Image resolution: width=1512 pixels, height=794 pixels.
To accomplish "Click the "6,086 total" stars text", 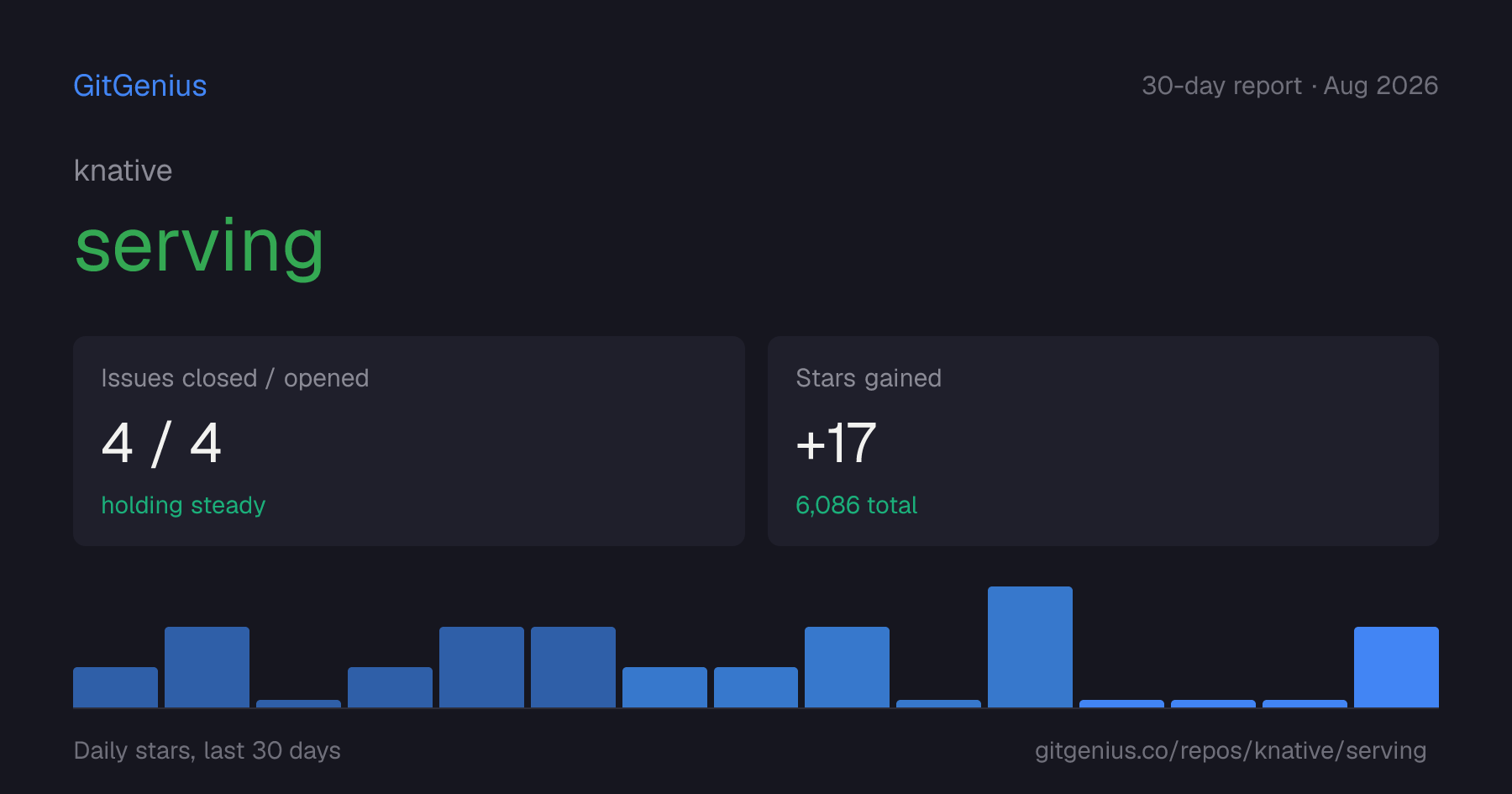I will [856, 505].
